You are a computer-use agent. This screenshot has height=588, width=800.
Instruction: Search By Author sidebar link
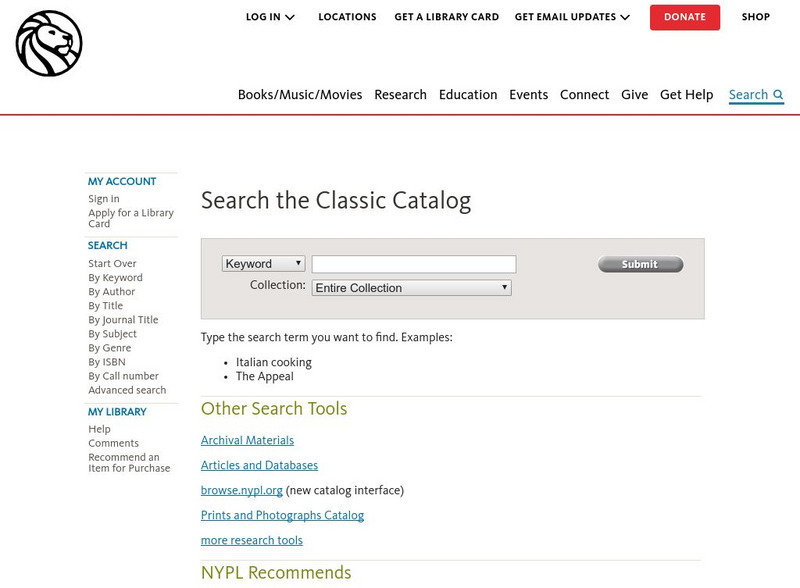(112, 291)
